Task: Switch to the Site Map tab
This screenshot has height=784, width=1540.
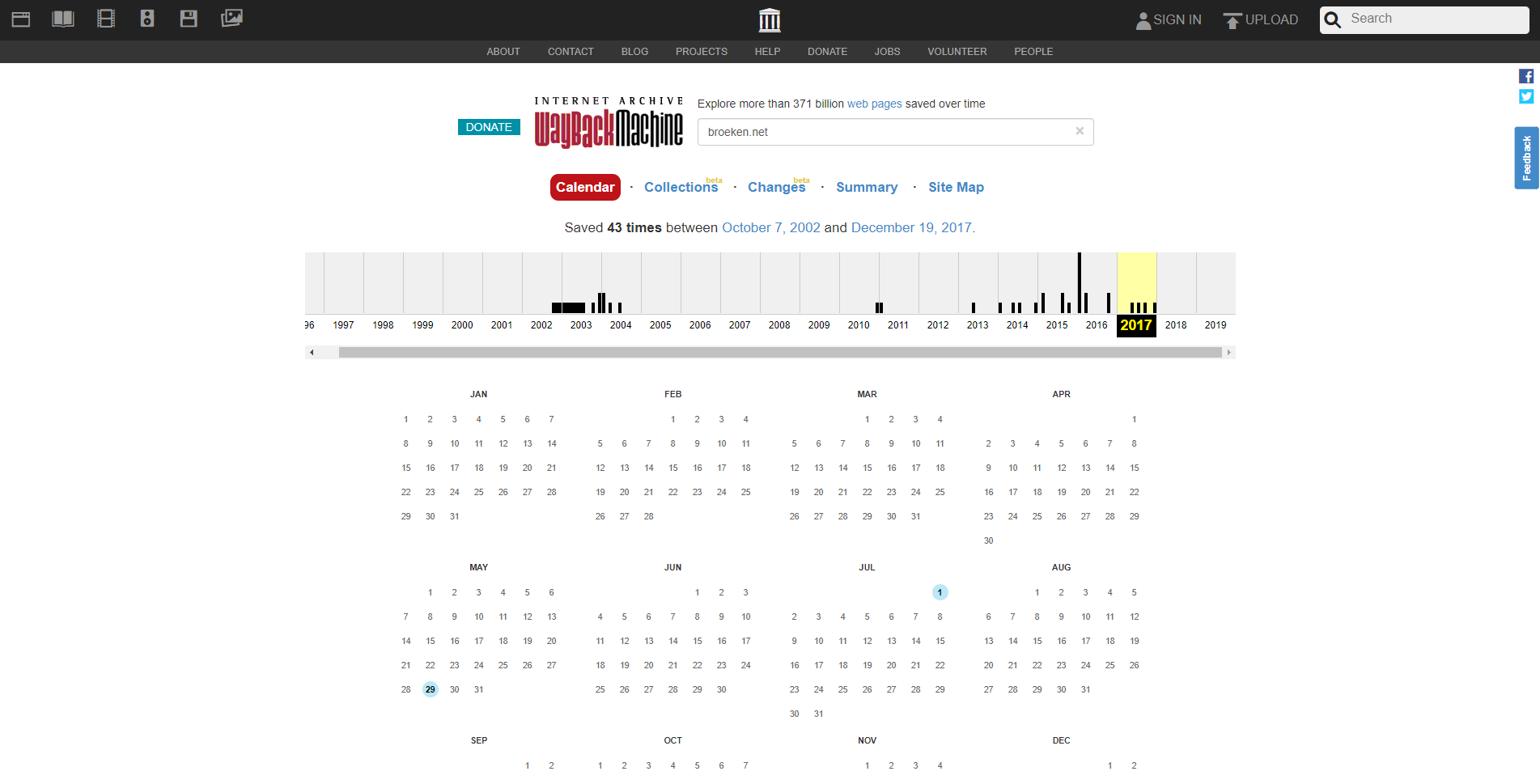Action: pos(956,187)
